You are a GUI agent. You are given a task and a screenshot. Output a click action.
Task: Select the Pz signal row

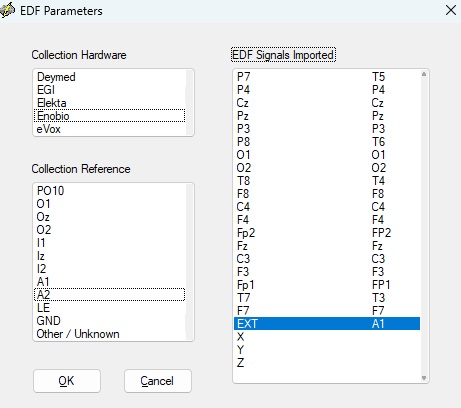coord(327,116)
